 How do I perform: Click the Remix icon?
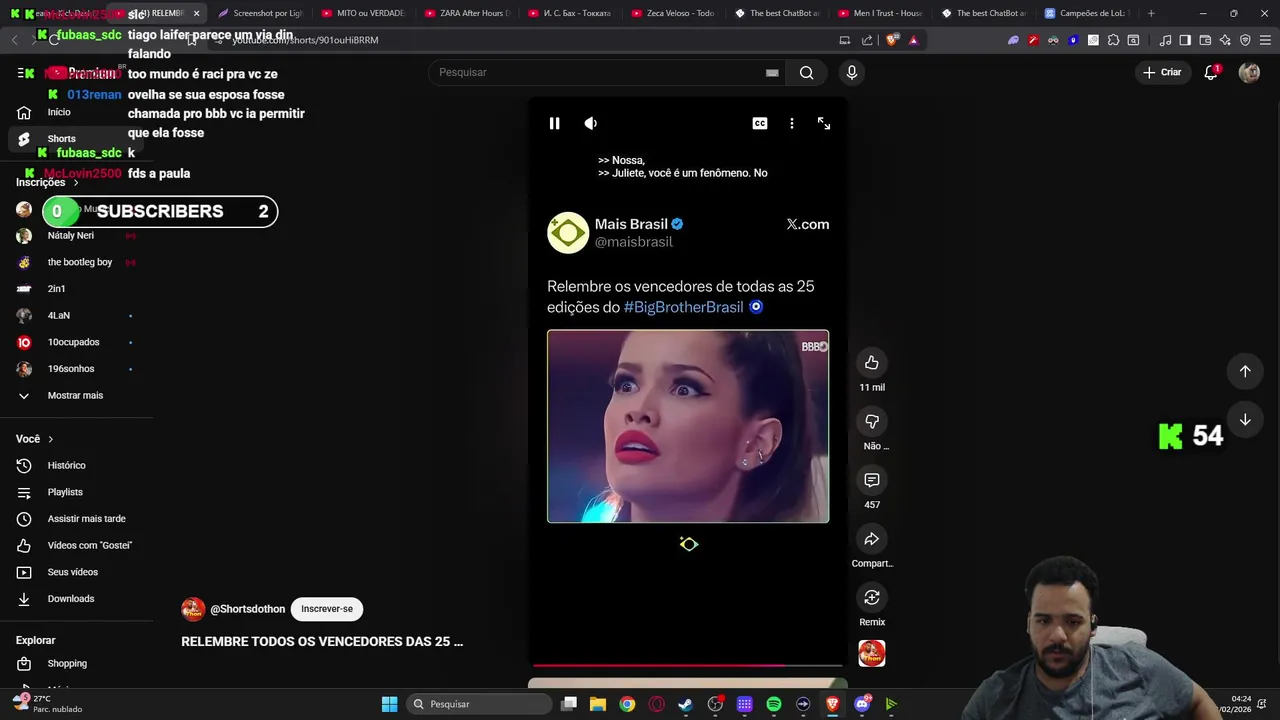(x=872, y=597)
